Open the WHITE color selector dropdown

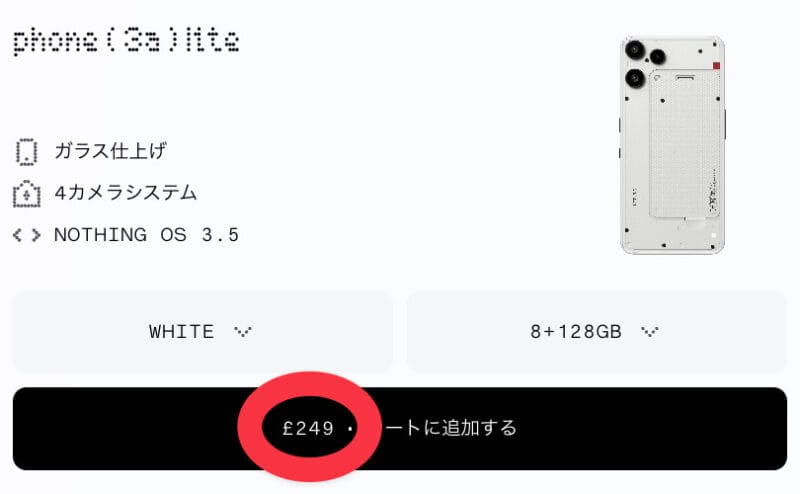click(203, 332)
